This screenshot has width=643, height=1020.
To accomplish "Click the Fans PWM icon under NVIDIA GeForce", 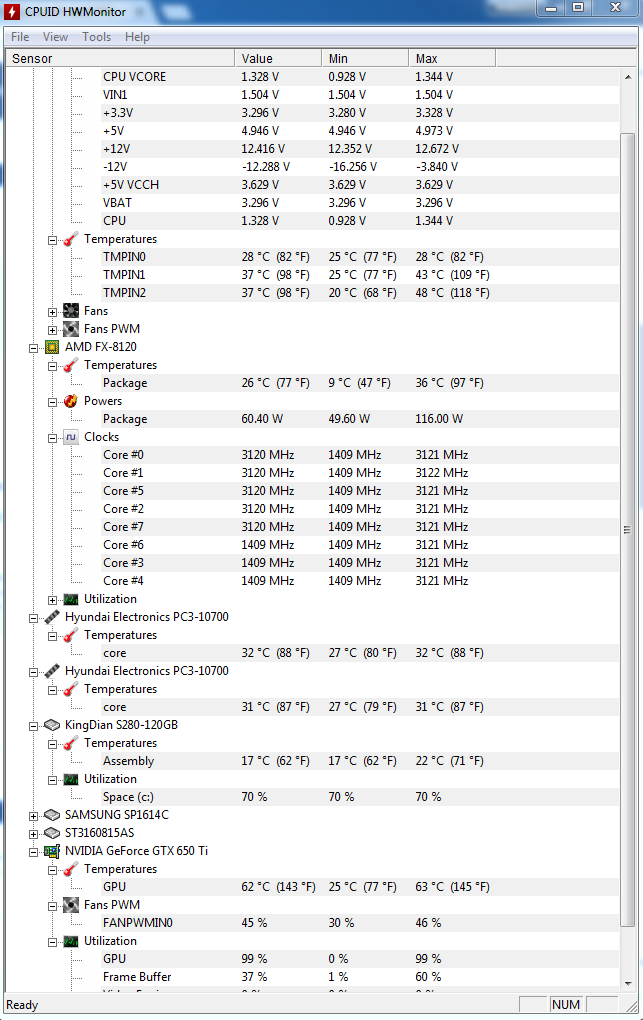I will click(71, 906).
